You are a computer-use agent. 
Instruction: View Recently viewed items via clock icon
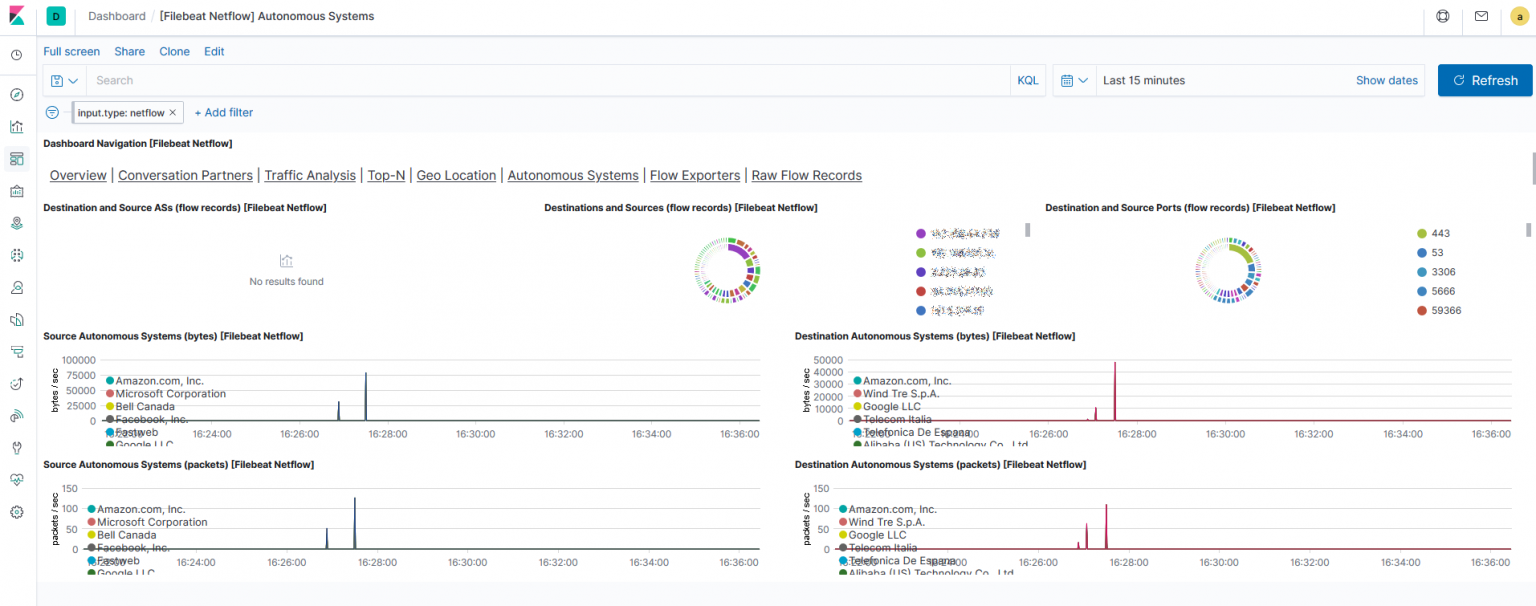pyautogui.click(x=16, y=55)
